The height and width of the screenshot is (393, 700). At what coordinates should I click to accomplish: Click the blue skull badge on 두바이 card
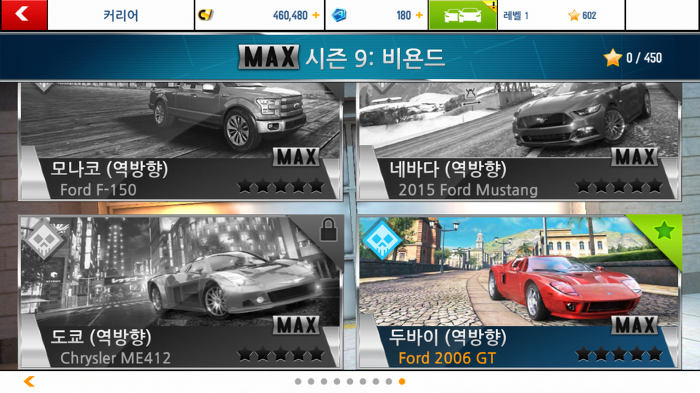[382, 239]
